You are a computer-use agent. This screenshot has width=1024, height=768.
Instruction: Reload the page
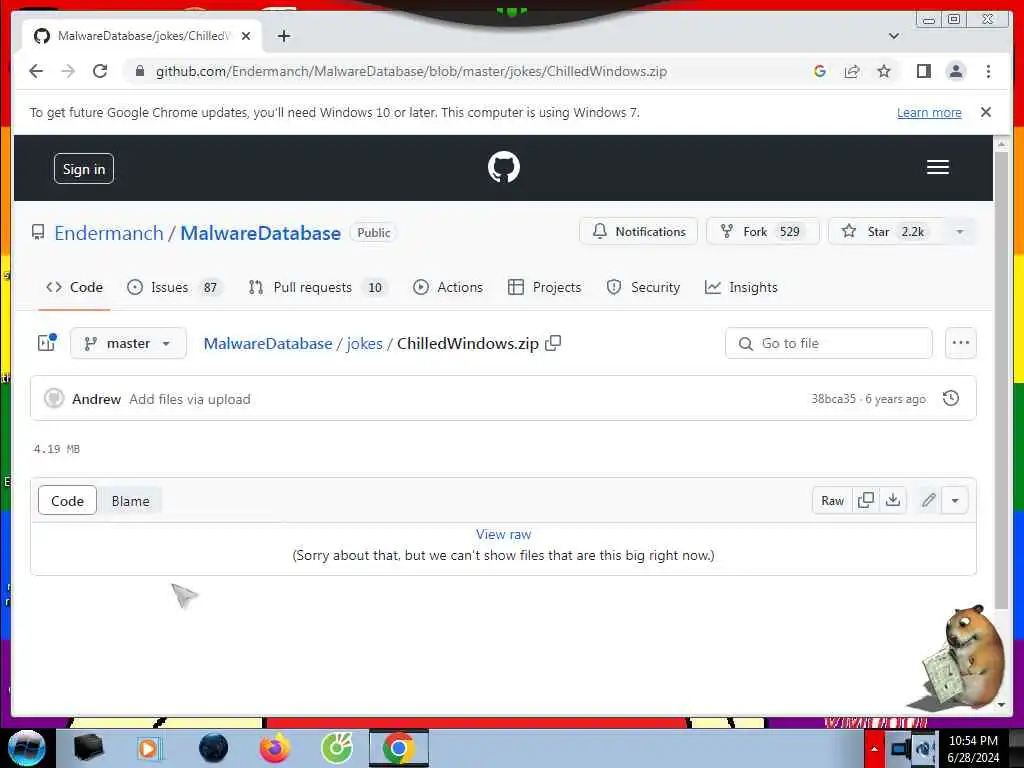(x=100, y=71)
